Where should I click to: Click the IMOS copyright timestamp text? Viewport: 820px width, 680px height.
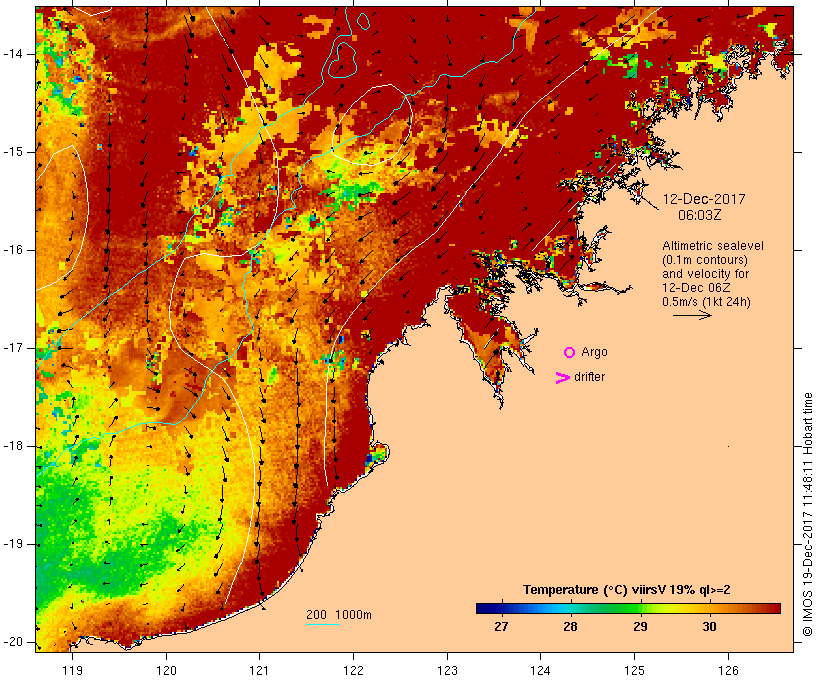coord(807,514)
